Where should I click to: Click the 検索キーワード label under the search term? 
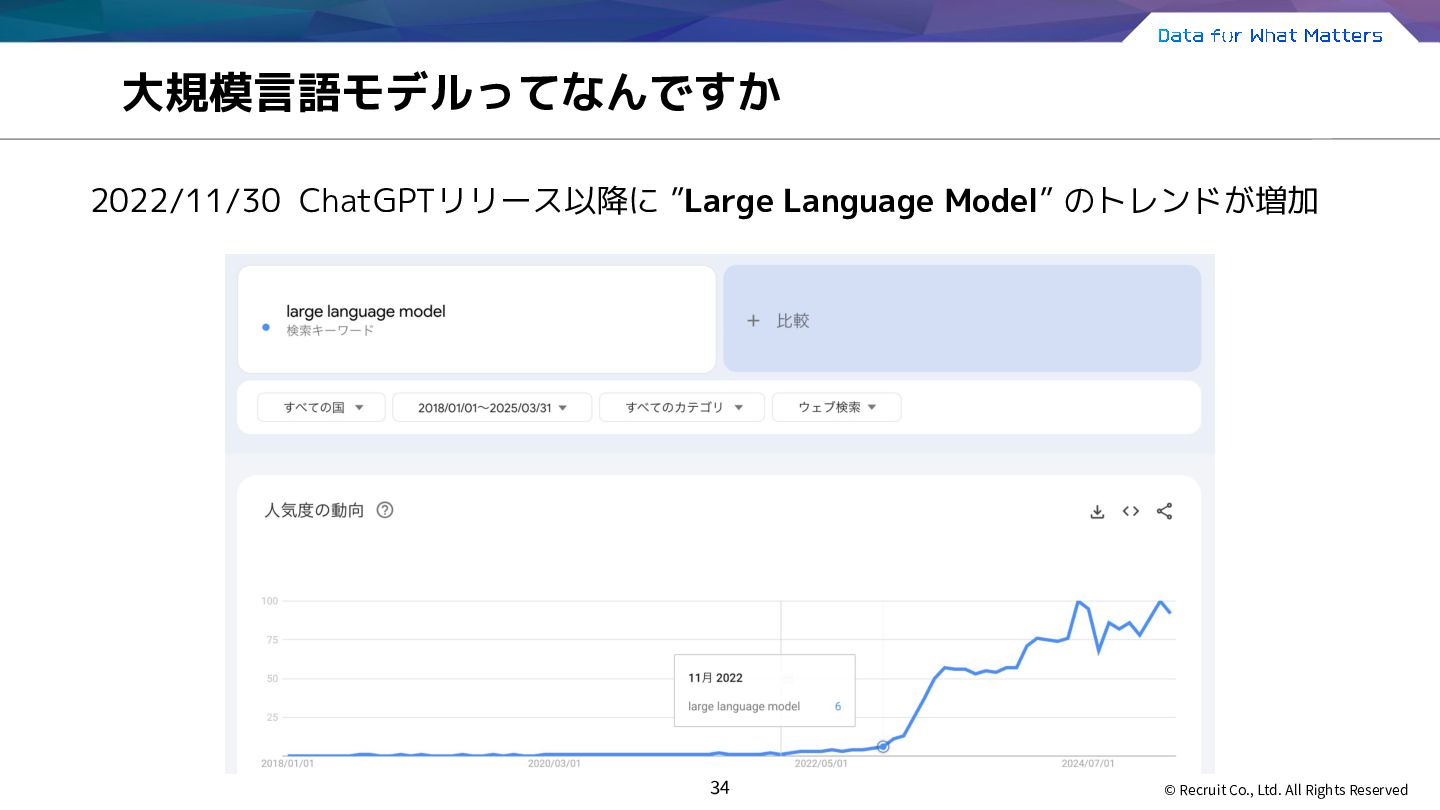[x=330, y=331]
